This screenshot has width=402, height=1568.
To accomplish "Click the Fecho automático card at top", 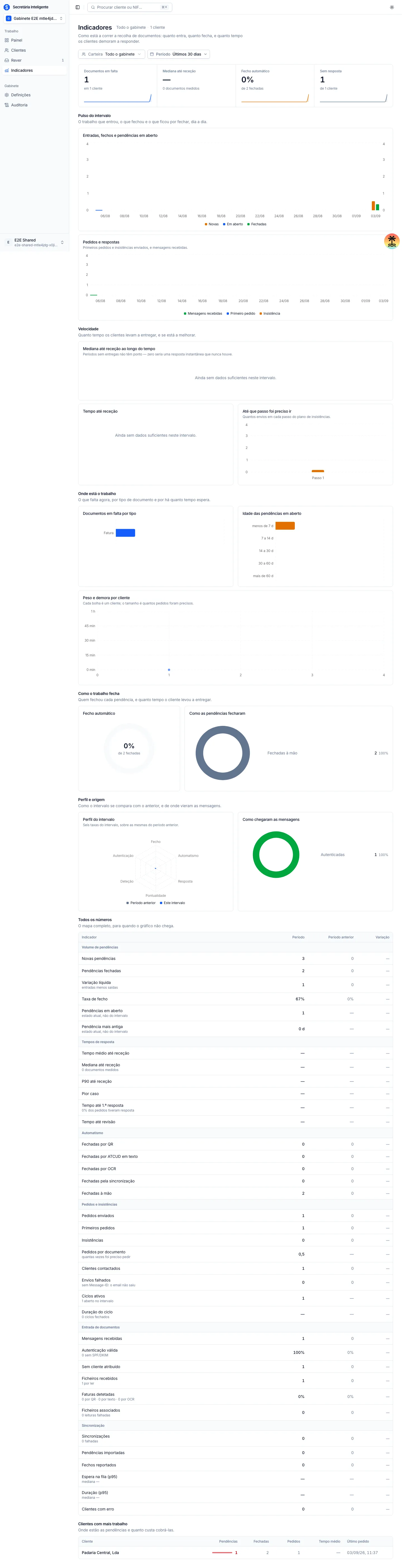I will coord(275,86).
